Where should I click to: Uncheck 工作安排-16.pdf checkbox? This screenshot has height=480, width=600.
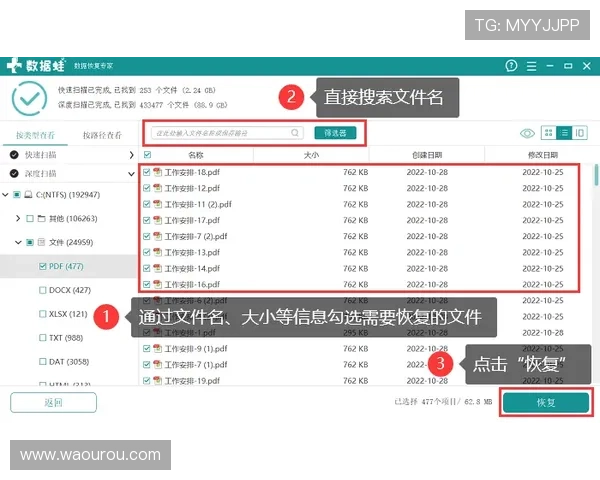[146, 284]
